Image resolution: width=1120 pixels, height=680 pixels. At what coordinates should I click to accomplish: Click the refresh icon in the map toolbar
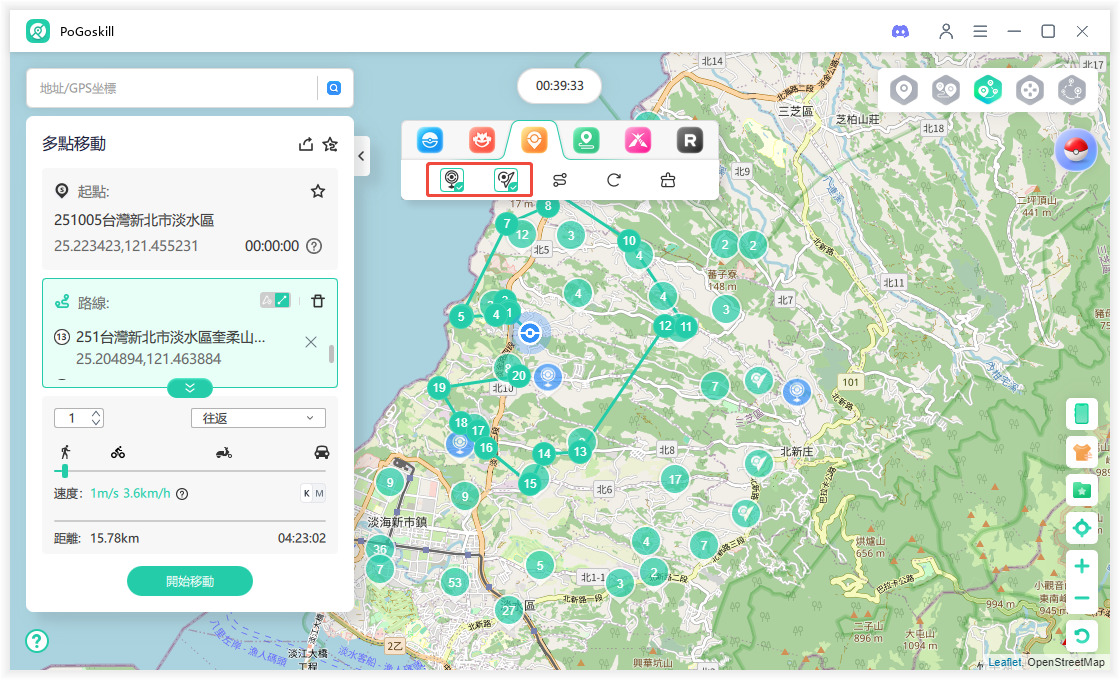[x=614, y=180]
